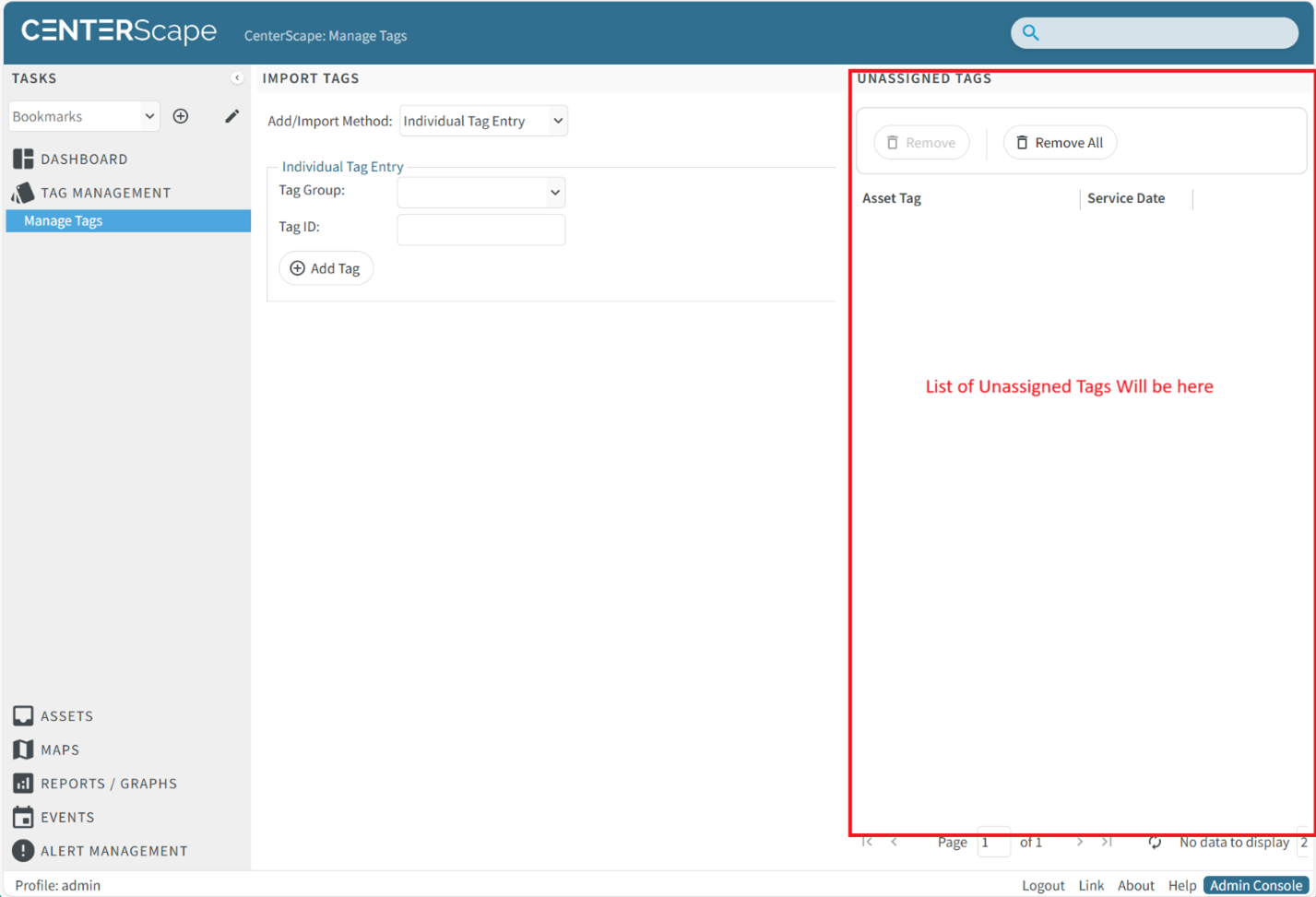Add a new bookmark with plus icon

(x=181, y=116)
